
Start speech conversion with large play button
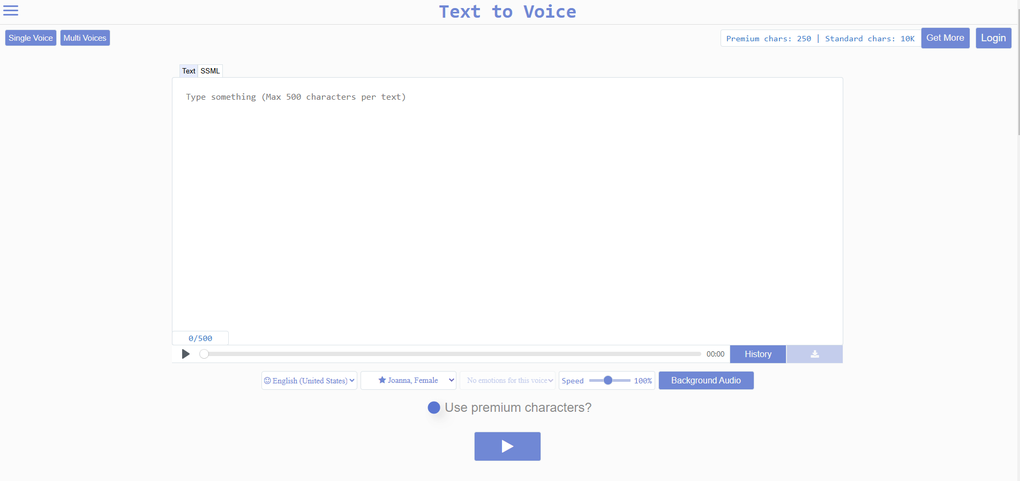pos(507,447)
